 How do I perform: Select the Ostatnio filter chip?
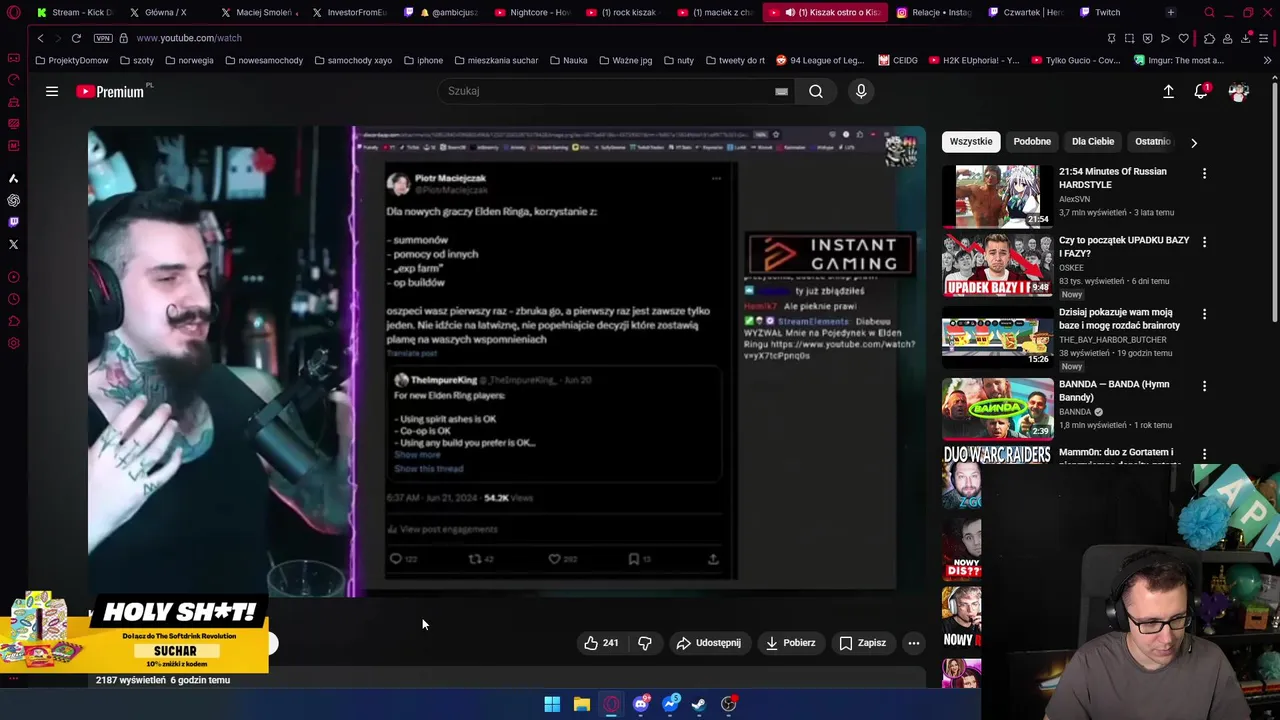1152,141
